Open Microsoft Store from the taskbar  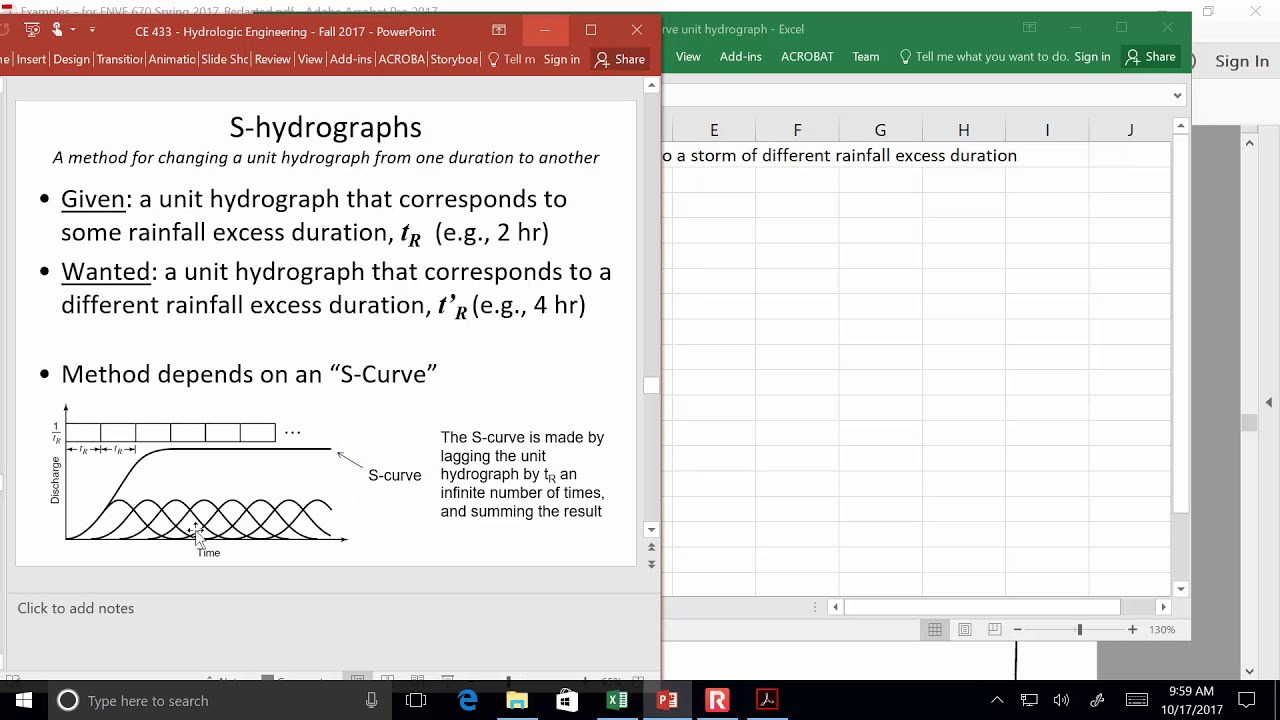566,700
